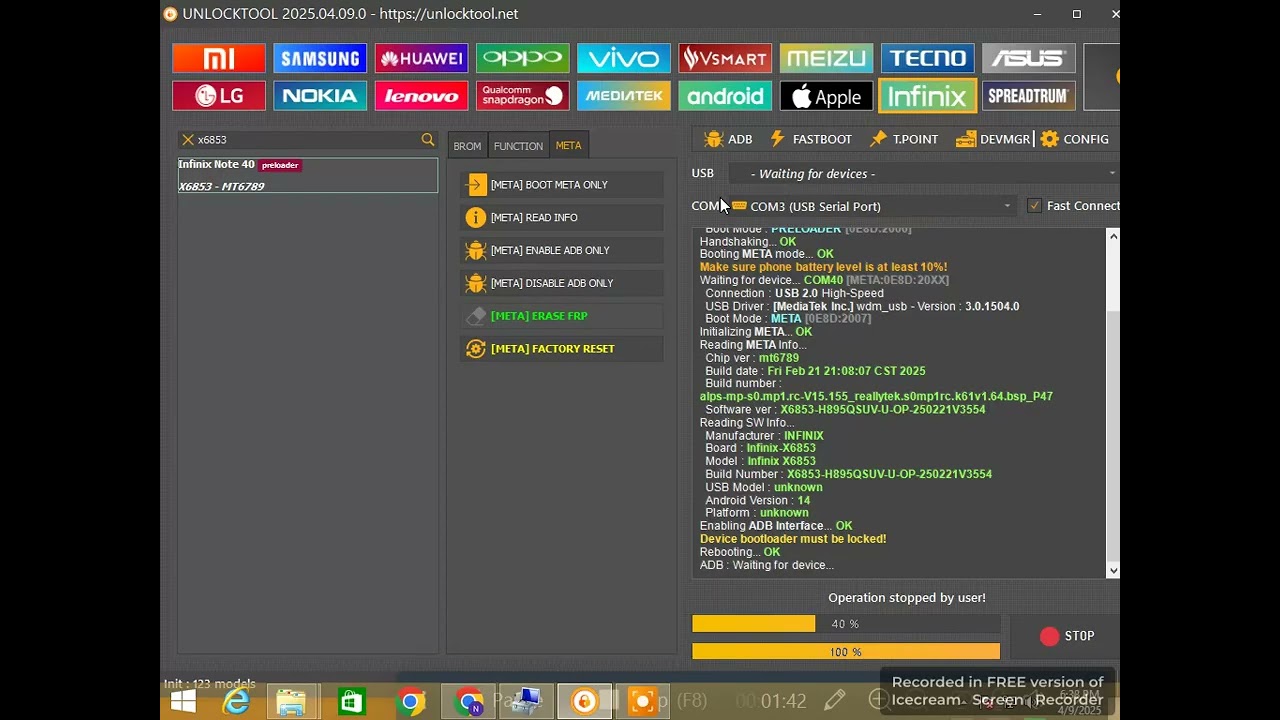The height and width of the screenshot is (720, 1280).
Task: Select the OPPO brand icon
Action: 523,58
